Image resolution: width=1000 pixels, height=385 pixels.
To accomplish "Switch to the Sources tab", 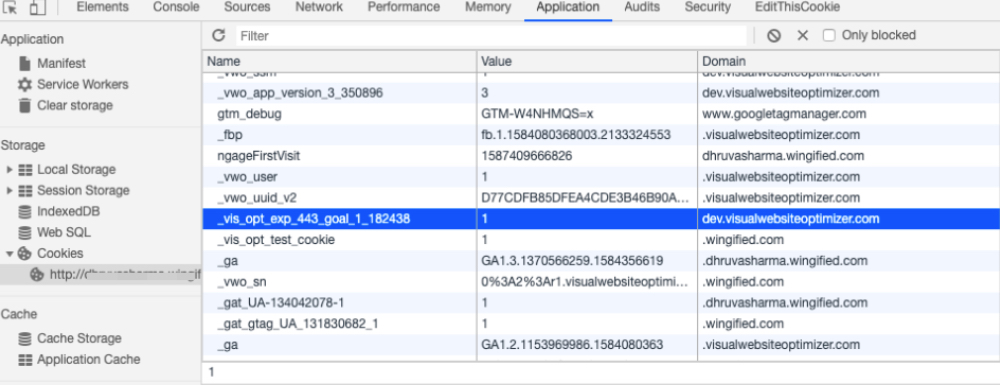I will tap(247, 7).
